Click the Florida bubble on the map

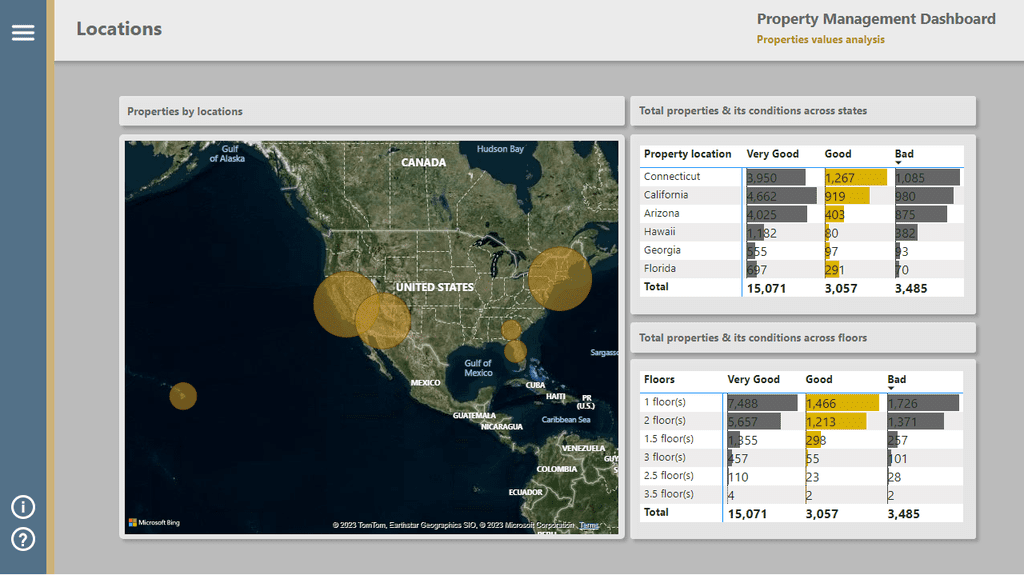click(x=515, y=352)
